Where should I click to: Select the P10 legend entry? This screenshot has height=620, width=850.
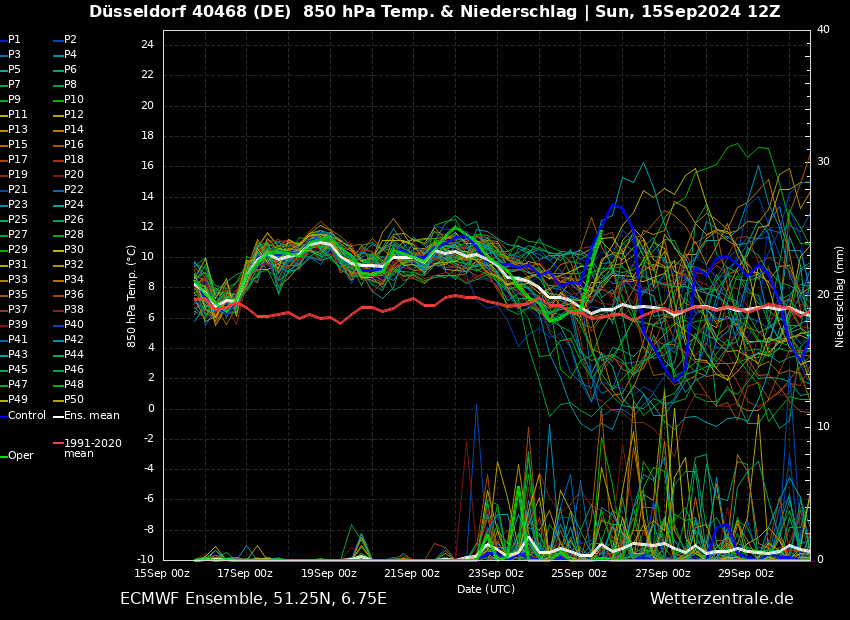[74, 100]
